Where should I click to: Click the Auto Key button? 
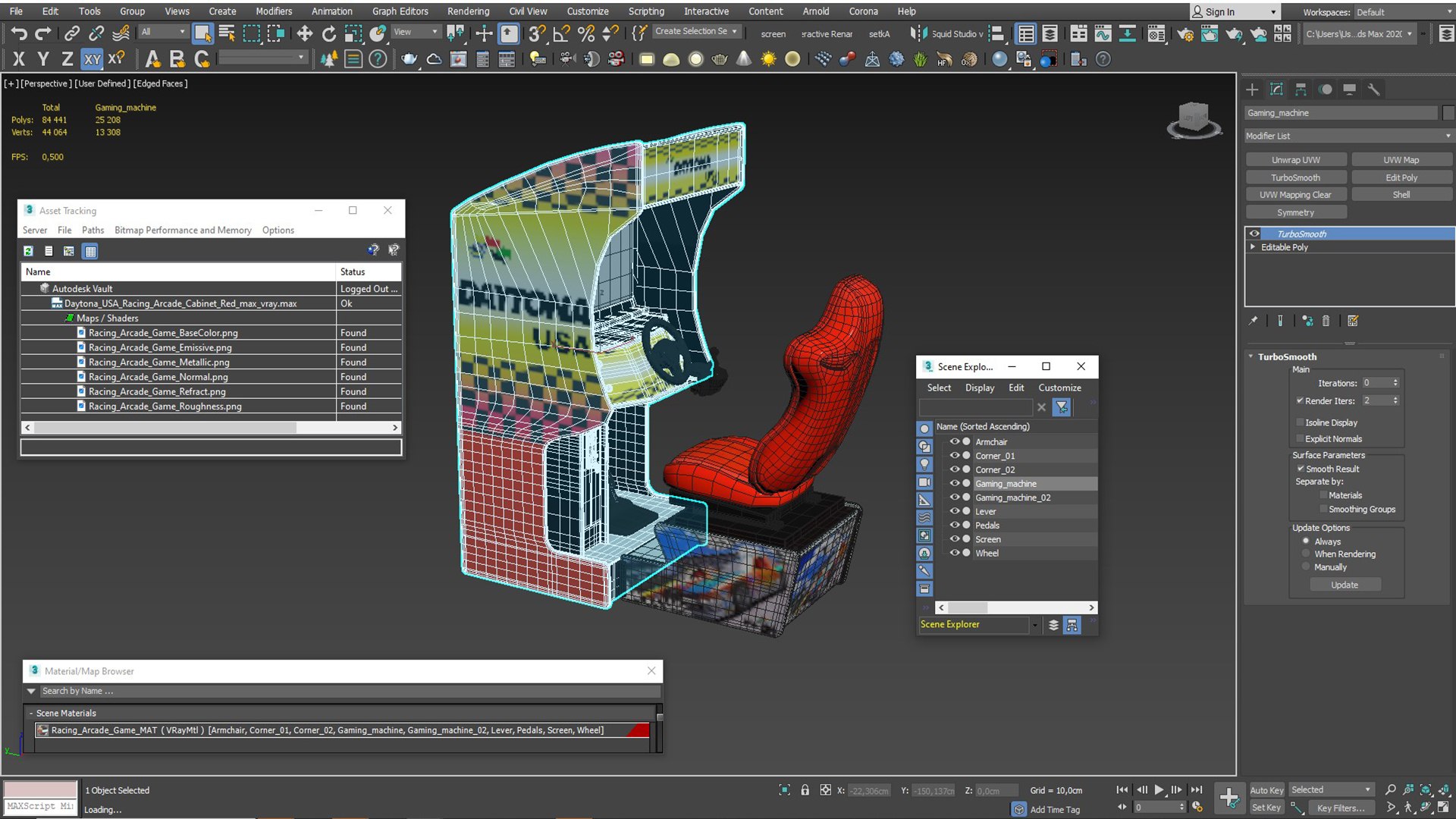click(x=1266, y=790)
